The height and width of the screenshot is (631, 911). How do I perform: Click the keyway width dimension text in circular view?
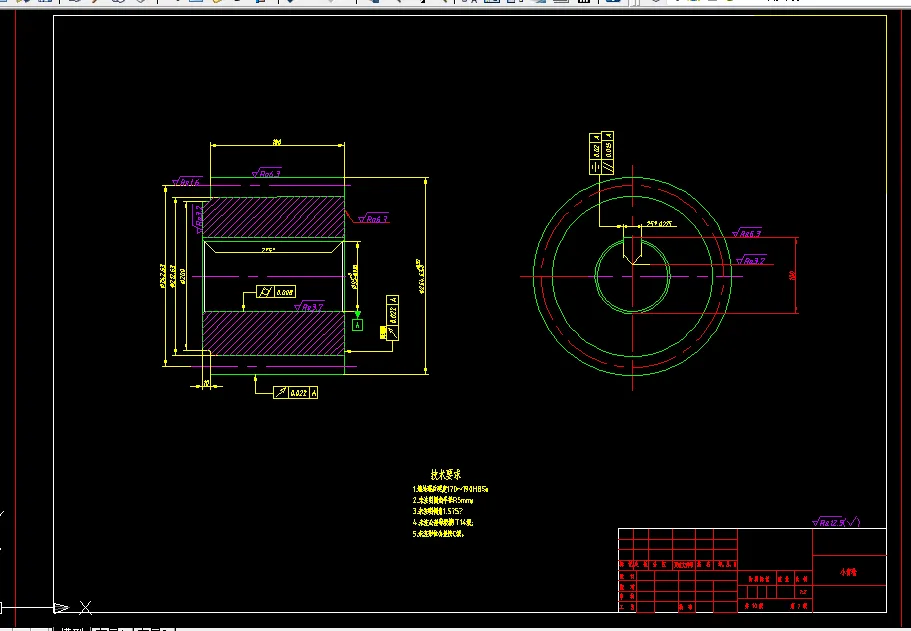click(659, 223)
